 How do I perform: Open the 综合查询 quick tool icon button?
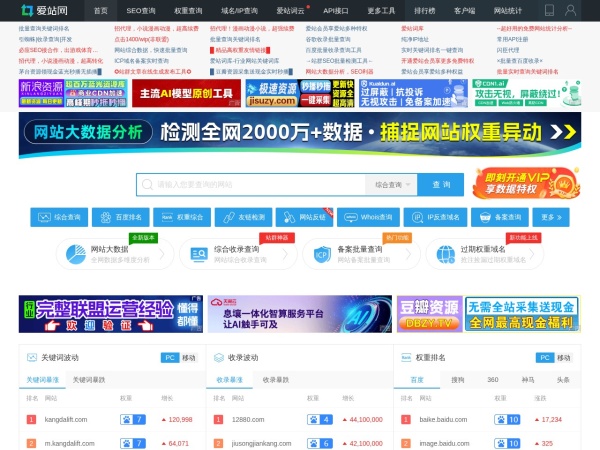point(60,216)
